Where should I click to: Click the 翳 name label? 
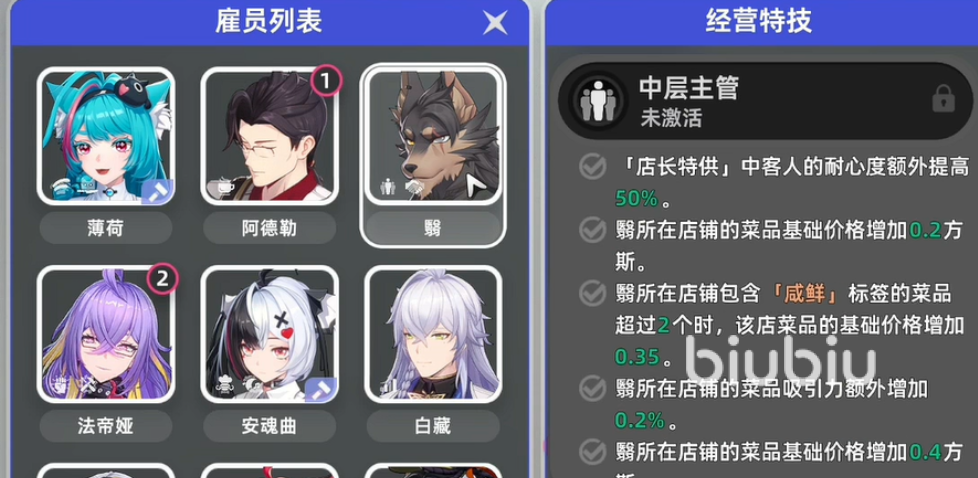433,228
